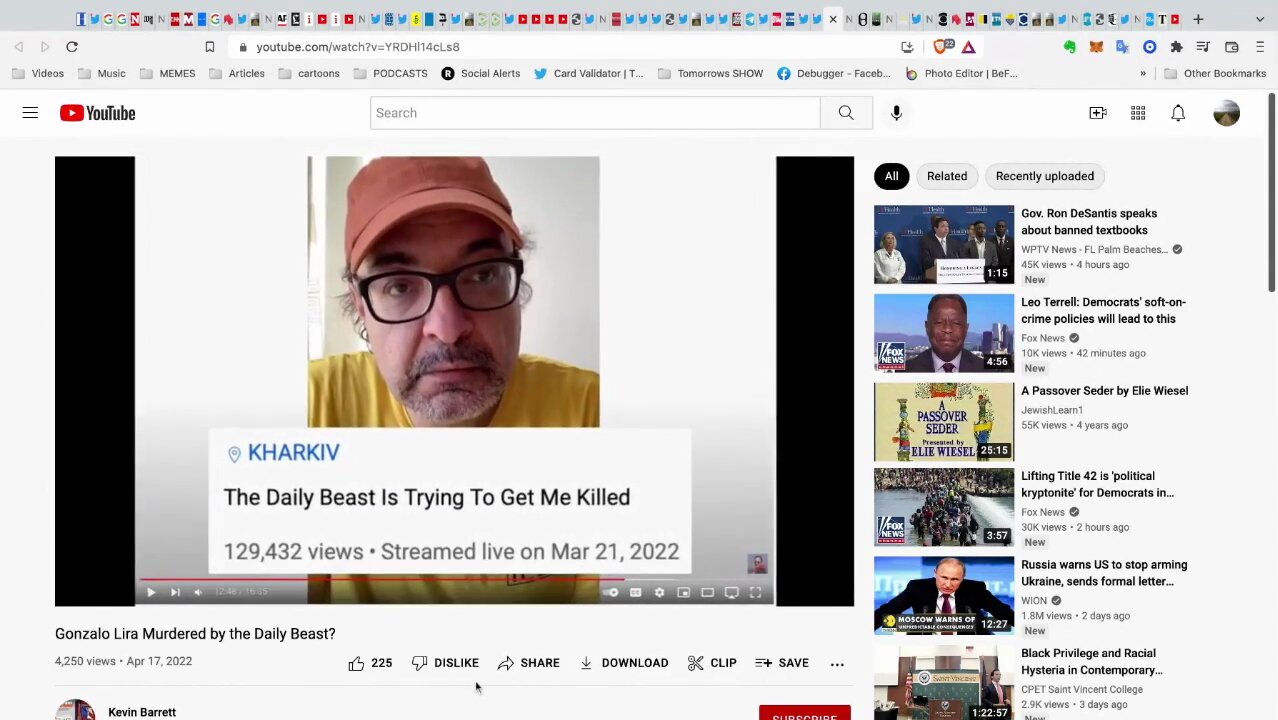Screen dimensions: 1278x720
Task: Open the player settings gear
Action: tap(659, 593)
